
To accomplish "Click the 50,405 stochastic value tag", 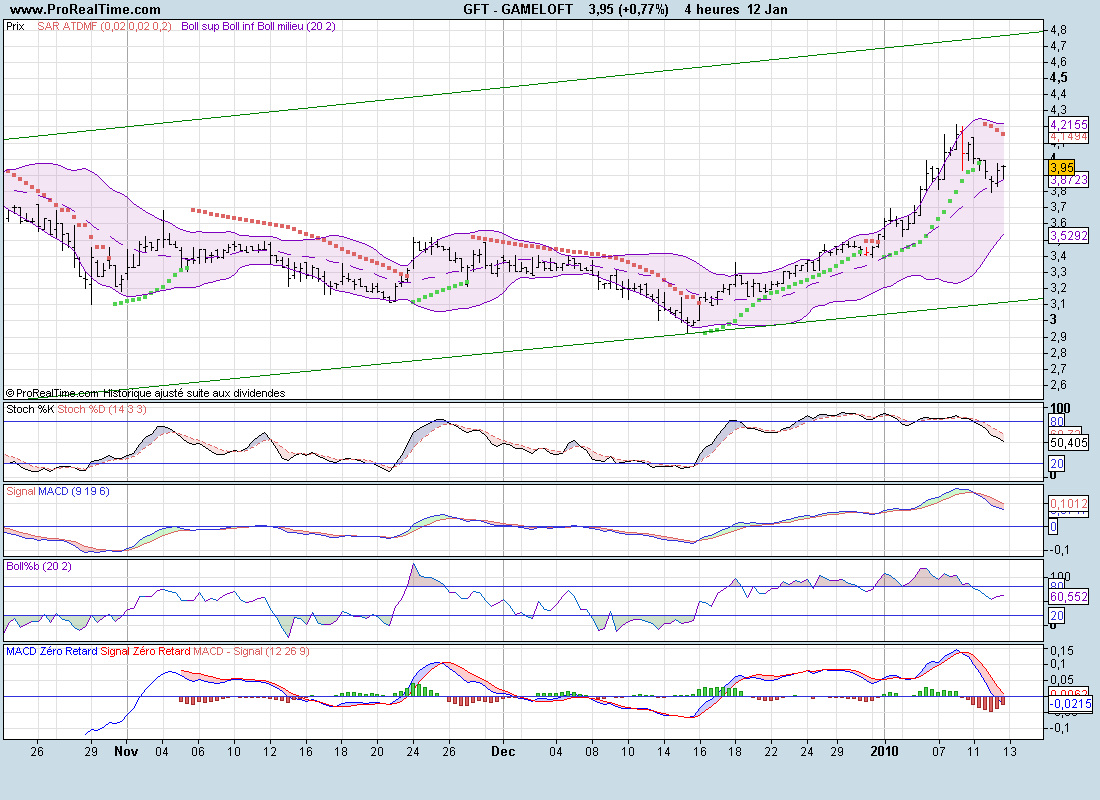I will click(x=1068, y=443).
